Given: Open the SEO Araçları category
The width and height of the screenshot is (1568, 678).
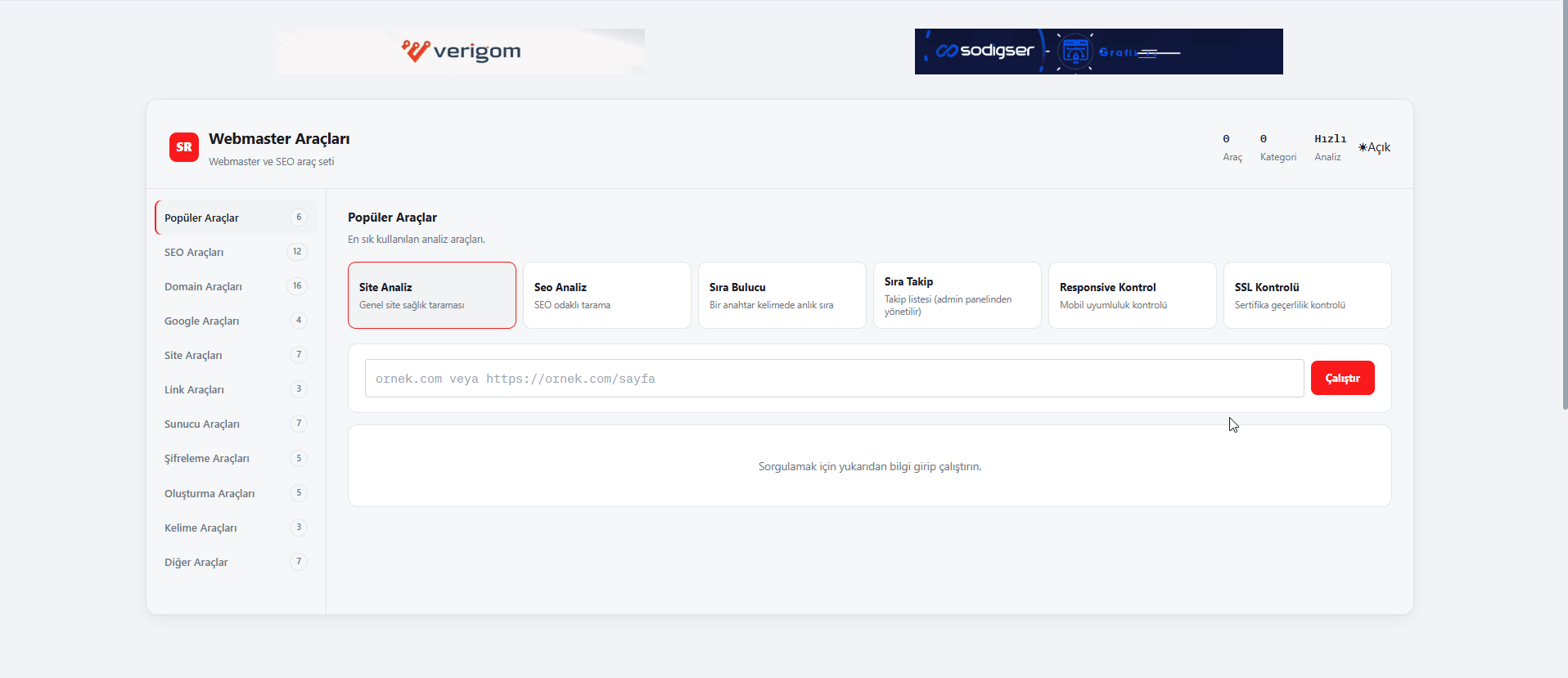Looking at the screenshot, I should pos(236,252).
